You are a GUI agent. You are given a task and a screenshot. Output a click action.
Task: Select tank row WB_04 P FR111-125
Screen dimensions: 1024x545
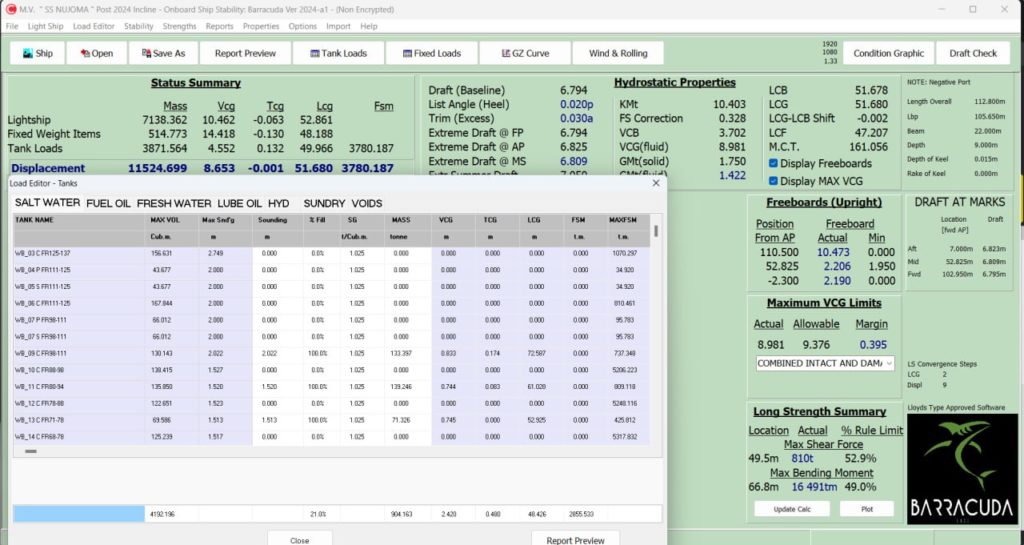tap(331, 270)
